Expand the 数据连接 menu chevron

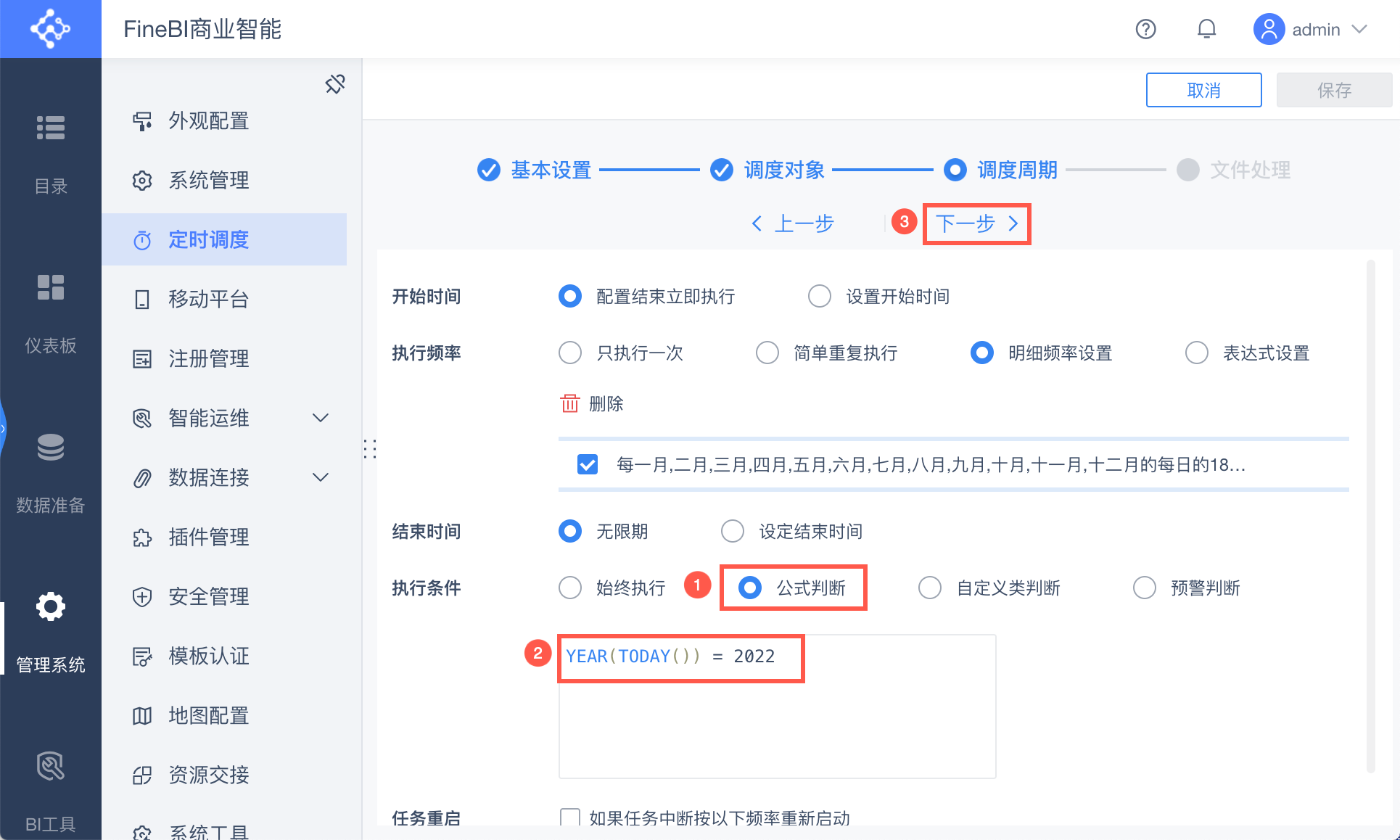point(320,477)
